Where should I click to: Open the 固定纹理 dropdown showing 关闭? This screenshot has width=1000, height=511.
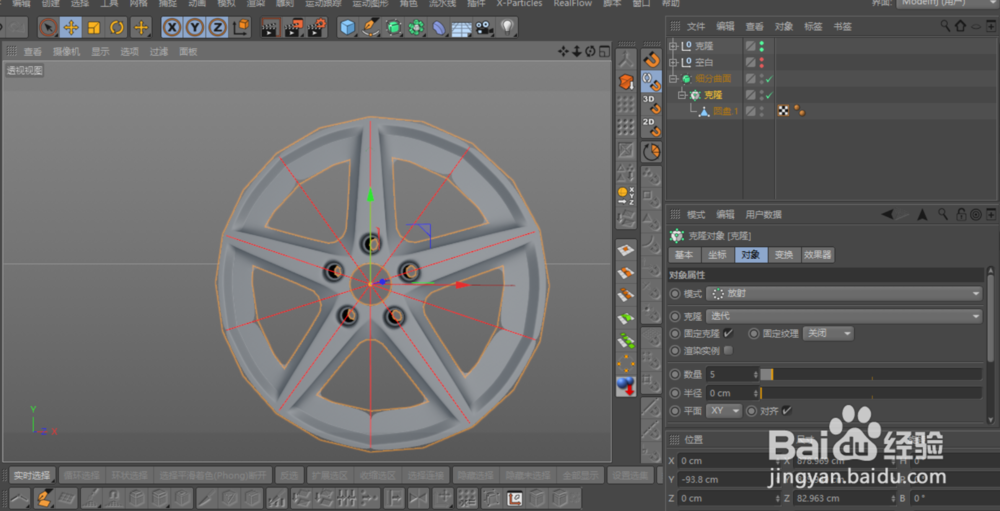(828, 334)
